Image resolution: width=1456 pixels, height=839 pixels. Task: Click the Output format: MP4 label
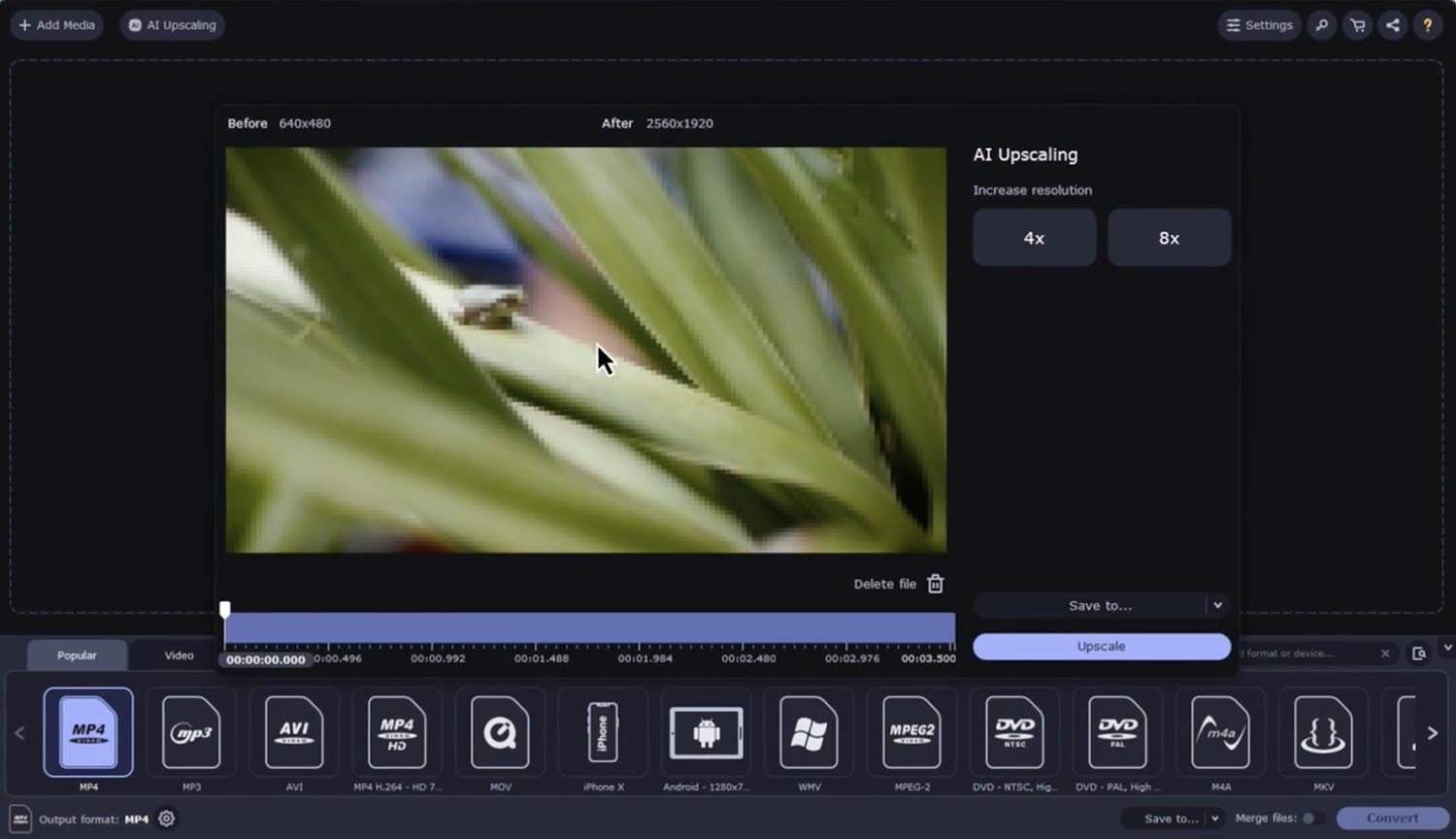point(94,820)
